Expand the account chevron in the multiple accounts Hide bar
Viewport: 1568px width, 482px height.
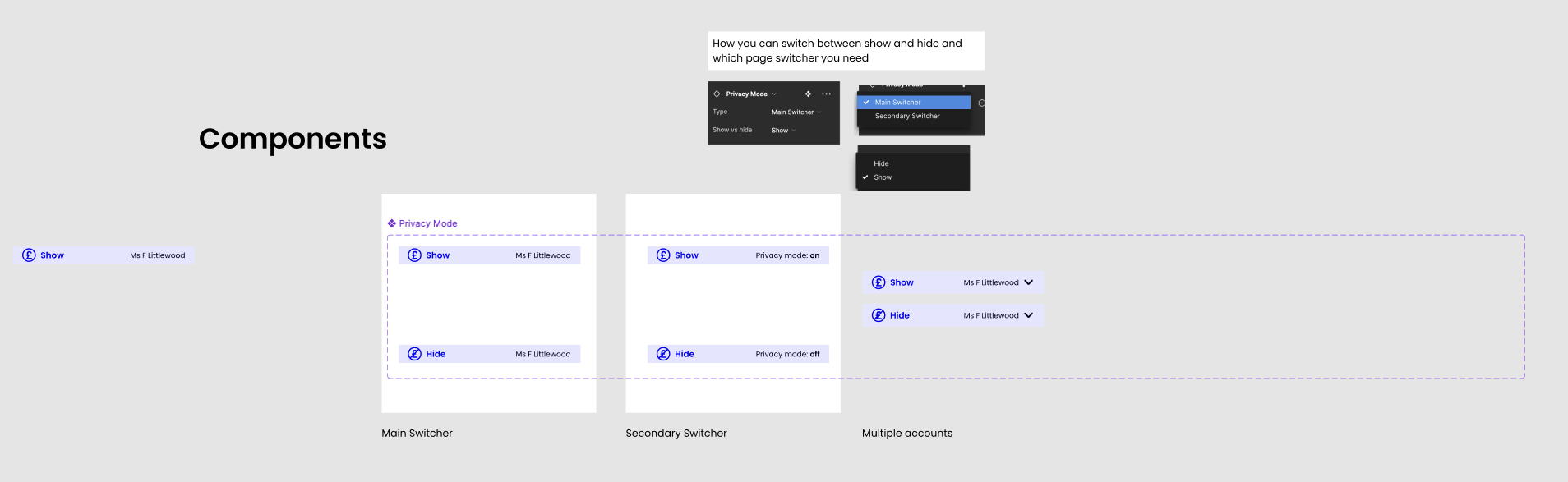1028,315
